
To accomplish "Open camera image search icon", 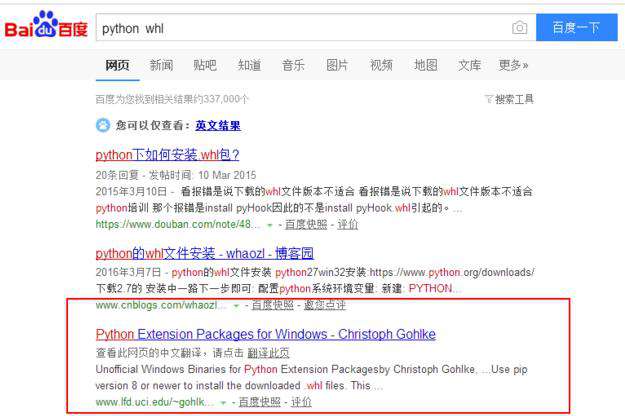I will 519,28.
